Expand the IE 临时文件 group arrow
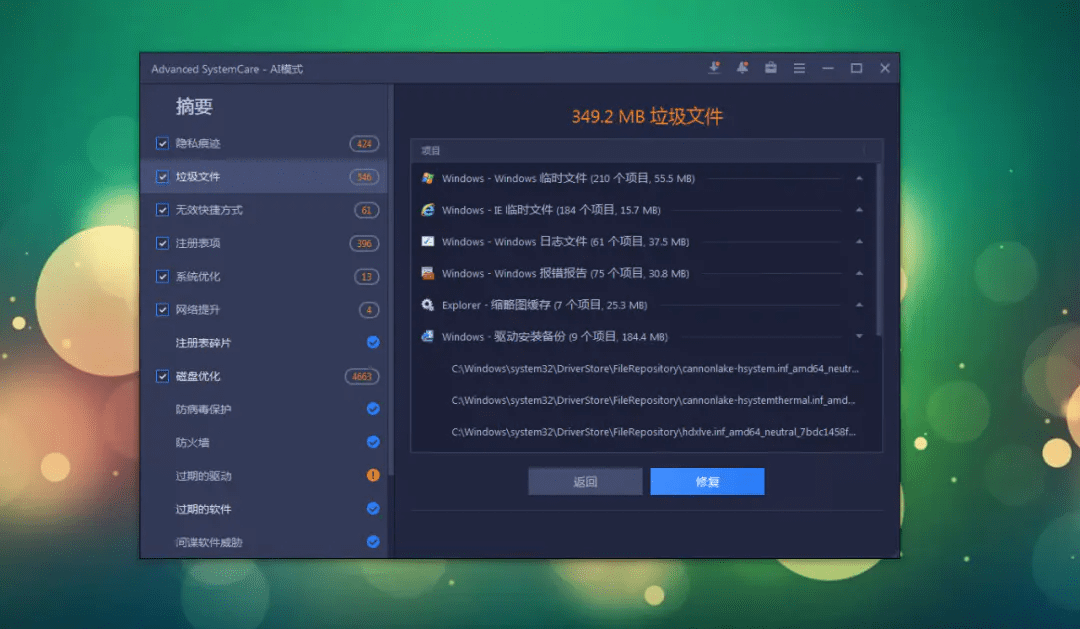Viewport: 1080px width, 629px height. [859, 209]
